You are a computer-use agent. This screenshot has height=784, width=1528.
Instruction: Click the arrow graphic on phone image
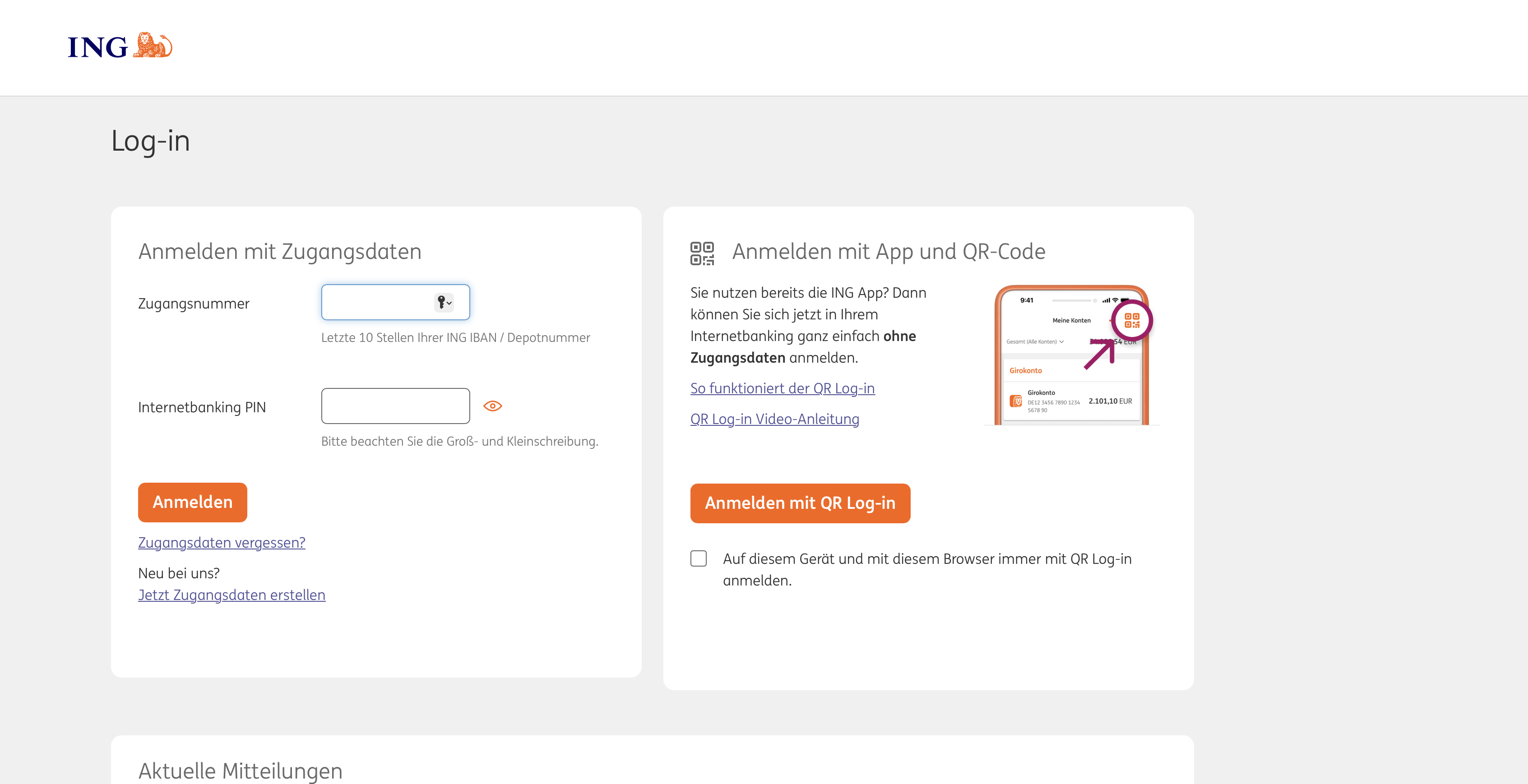(x=1099, y=355)
